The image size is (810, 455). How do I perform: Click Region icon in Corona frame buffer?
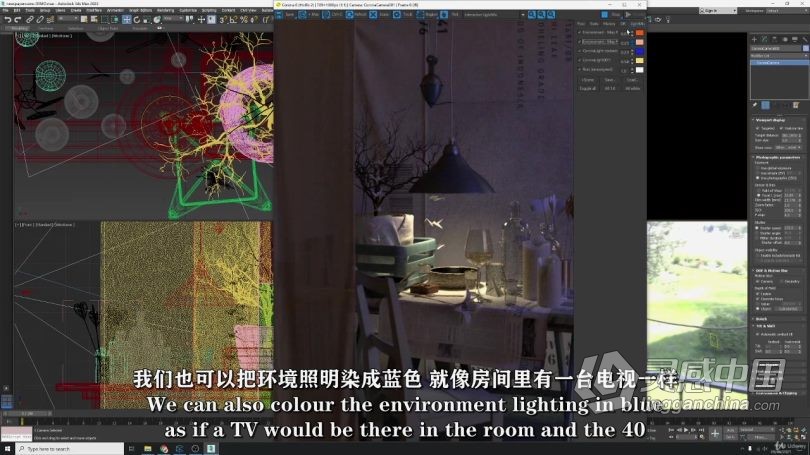tap(420, 14)
